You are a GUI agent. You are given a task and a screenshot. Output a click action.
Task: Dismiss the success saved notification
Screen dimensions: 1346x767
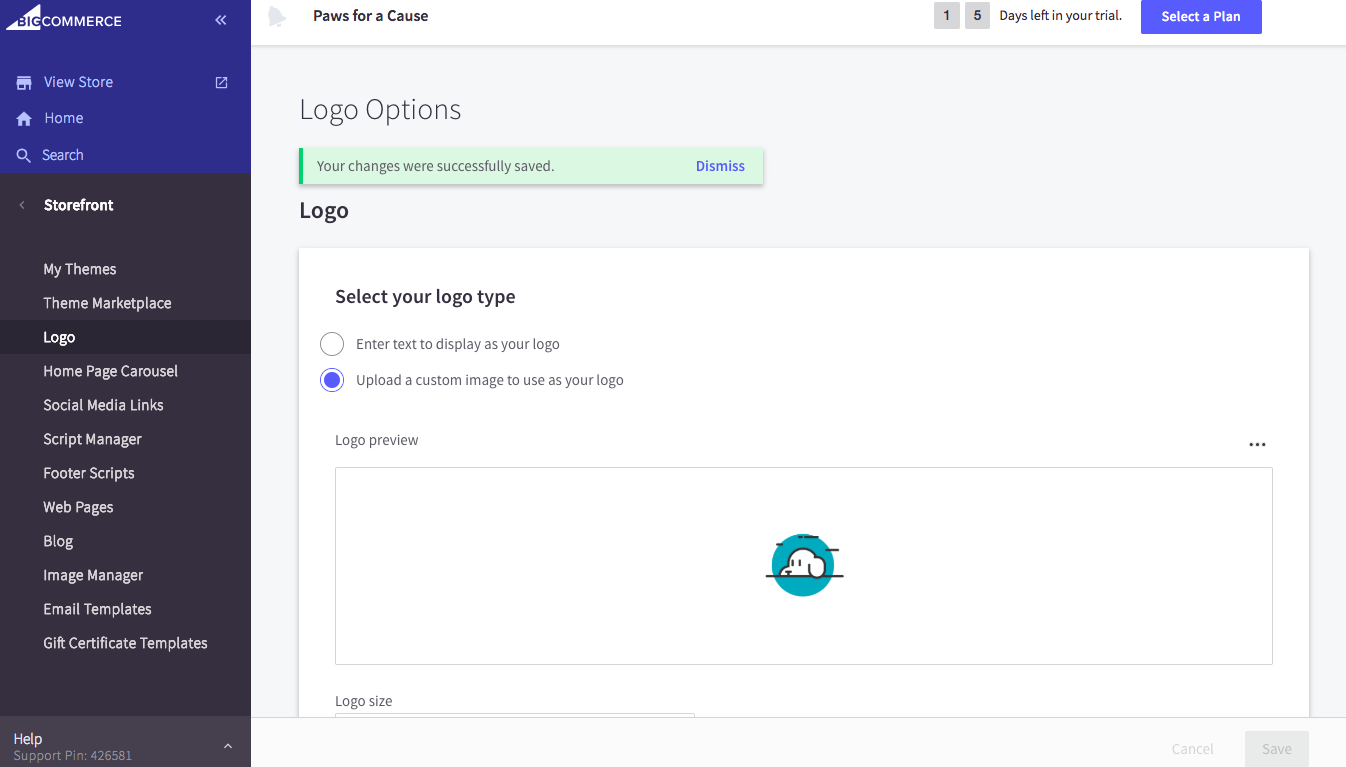pyautogui.click(x=720, y=166)
